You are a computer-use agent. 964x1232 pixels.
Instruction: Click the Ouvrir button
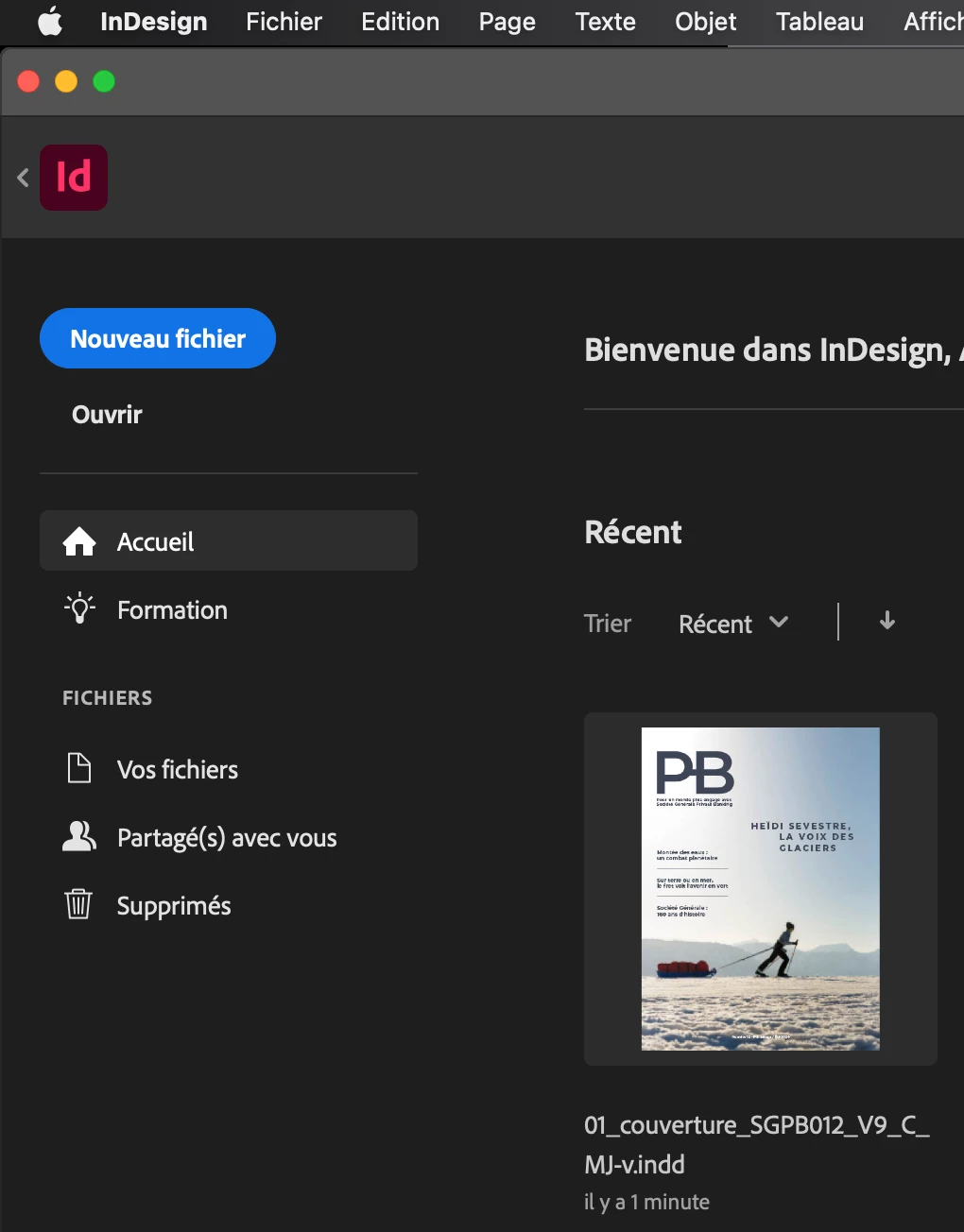coord(107,414)
